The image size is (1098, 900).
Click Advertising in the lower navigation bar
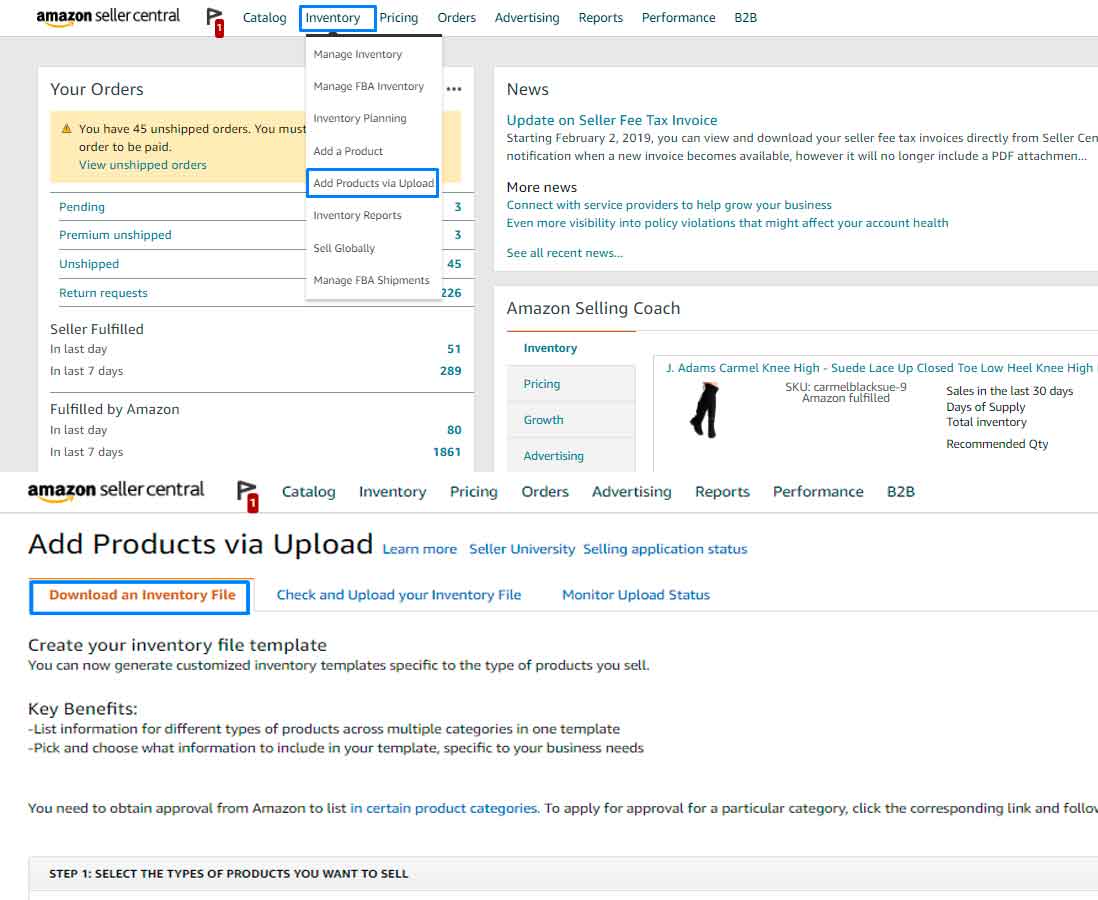point(632,492)
